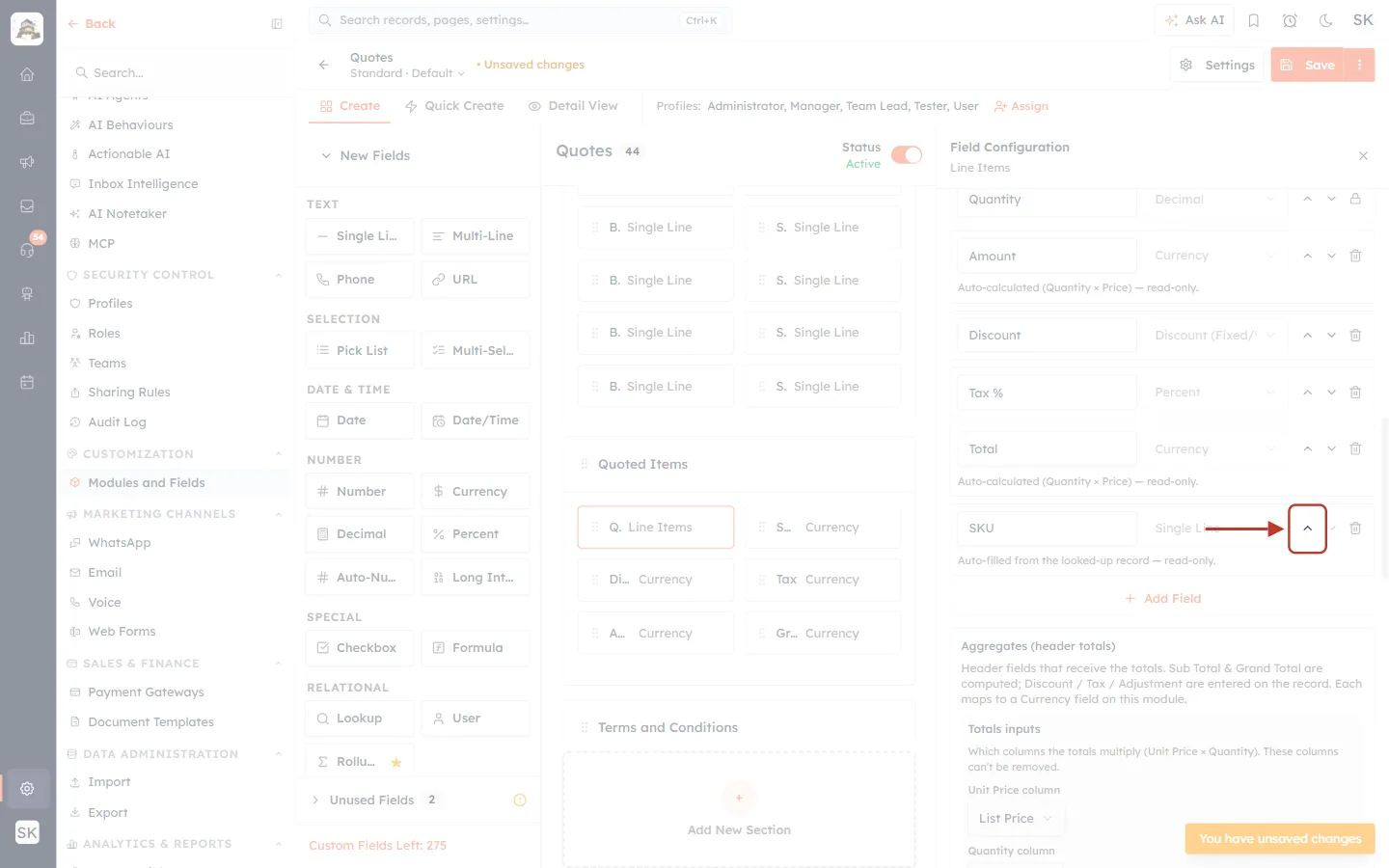This screenshot has height=868, width=1389.
Task: Open the three-dot menu beside Save
Action: [x=1360, y=65]
